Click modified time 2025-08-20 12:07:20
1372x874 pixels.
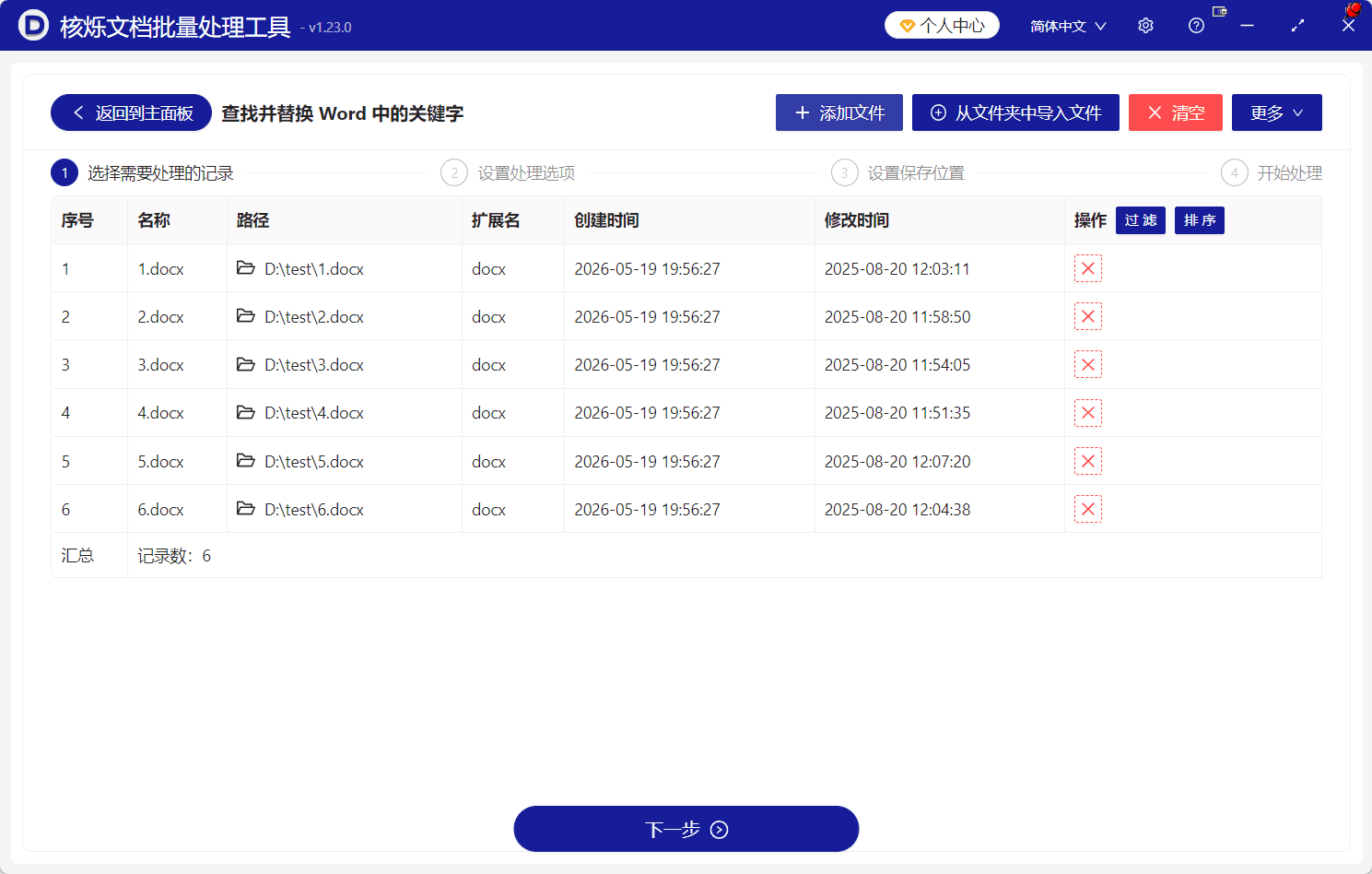897,462
